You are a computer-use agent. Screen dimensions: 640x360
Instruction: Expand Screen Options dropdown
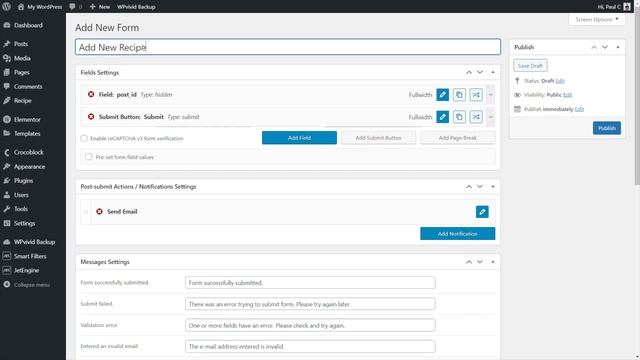[x=597, y=19]
